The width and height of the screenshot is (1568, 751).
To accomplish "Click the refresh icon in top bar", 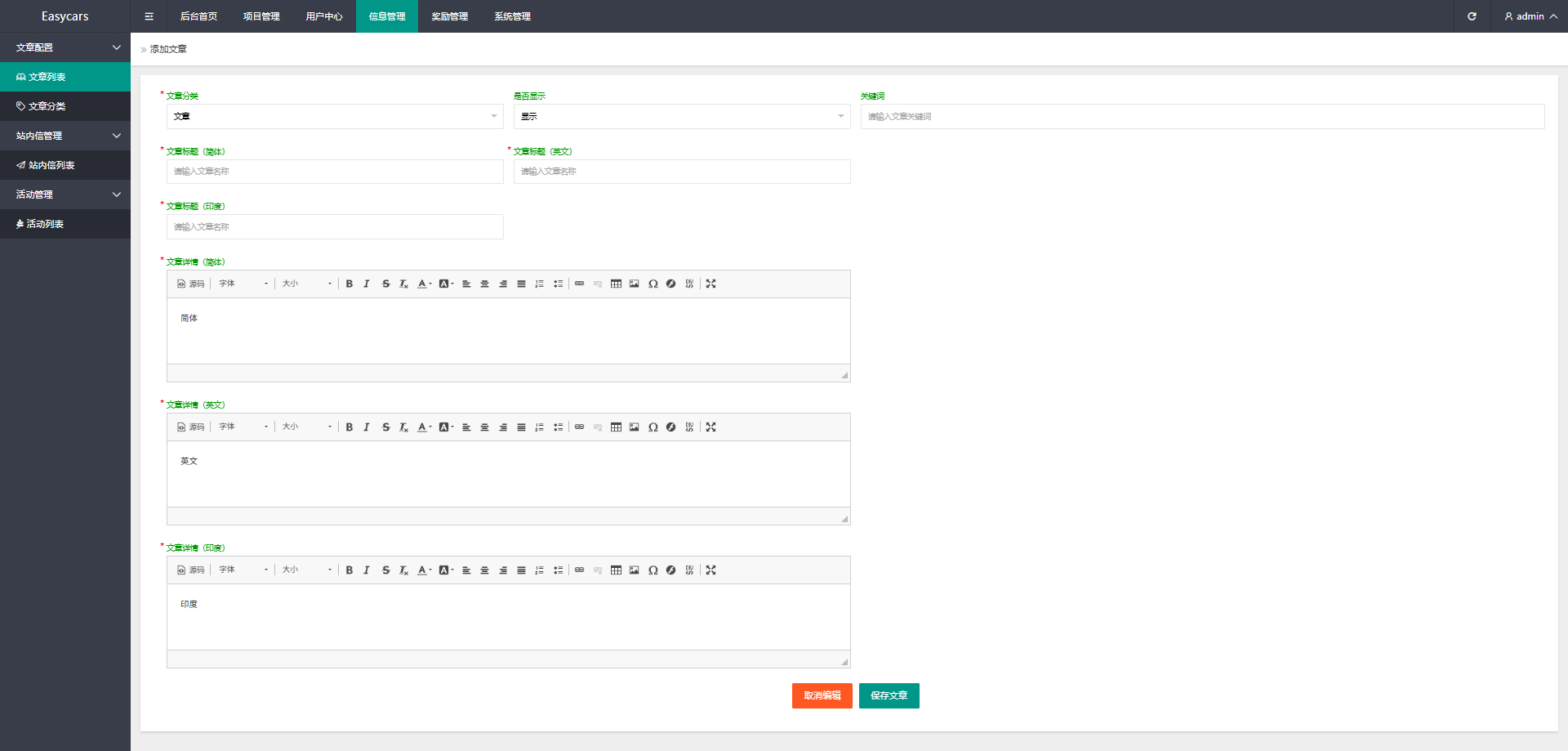I will [1472, 16].
